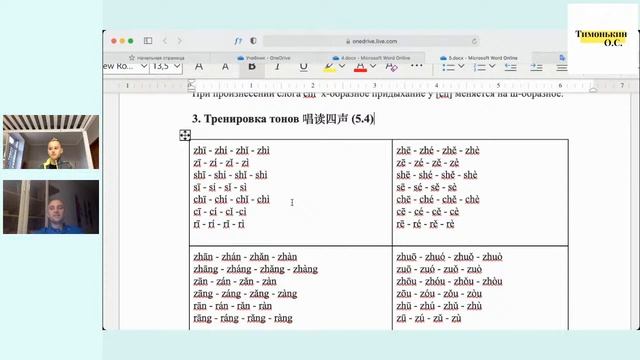This screenshot has height=360, width=640.
Task: Toggle Safari sidebar button
Action: 148,41
